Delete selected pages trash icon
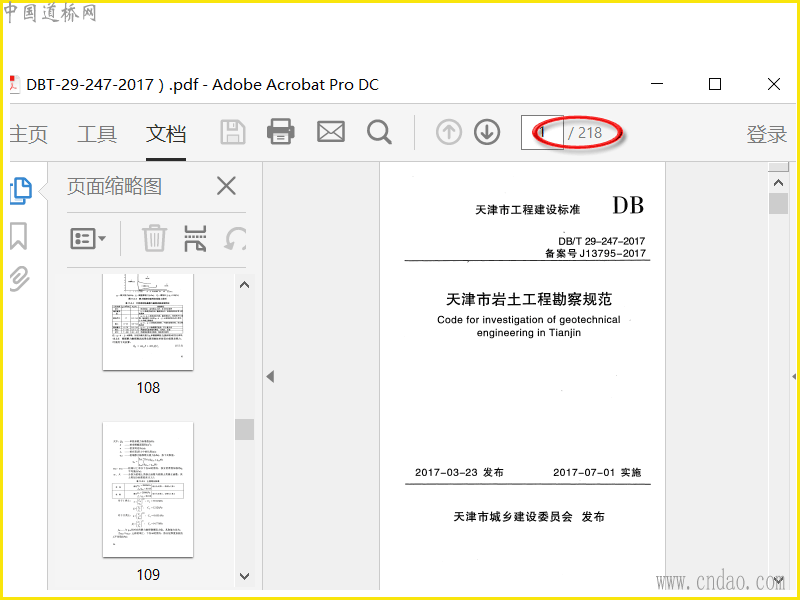Image resolution: width=800 pixels, height=600 pixels. tap(154, 238)
